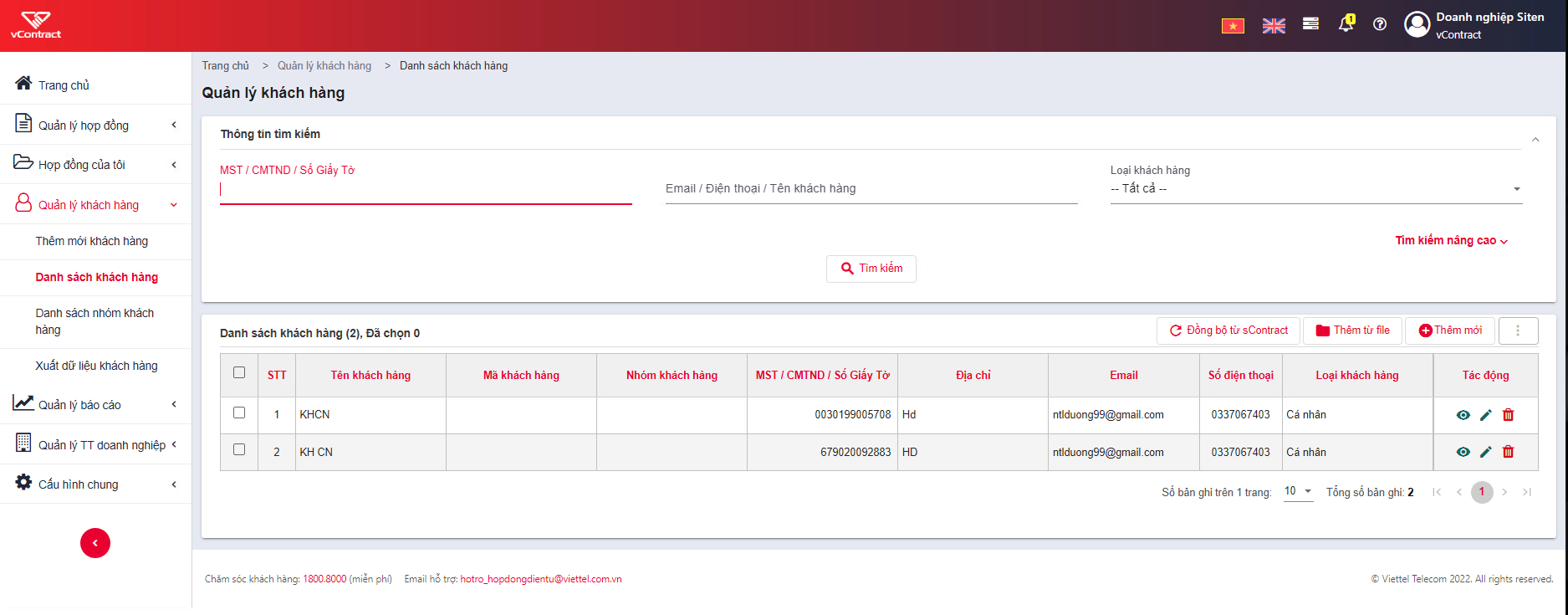Click the Tìm kiếm search button
1568x615 pixels.
click(871, 269)
